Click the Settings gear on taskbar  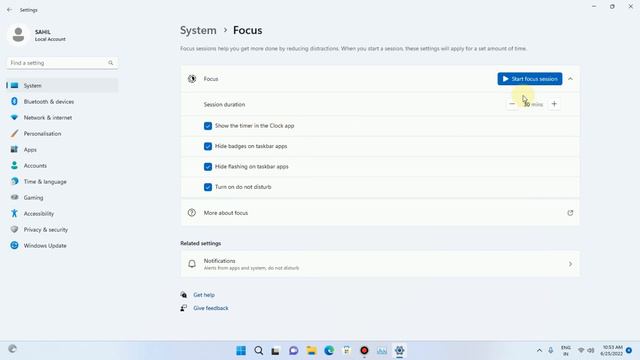pos(400,351)
